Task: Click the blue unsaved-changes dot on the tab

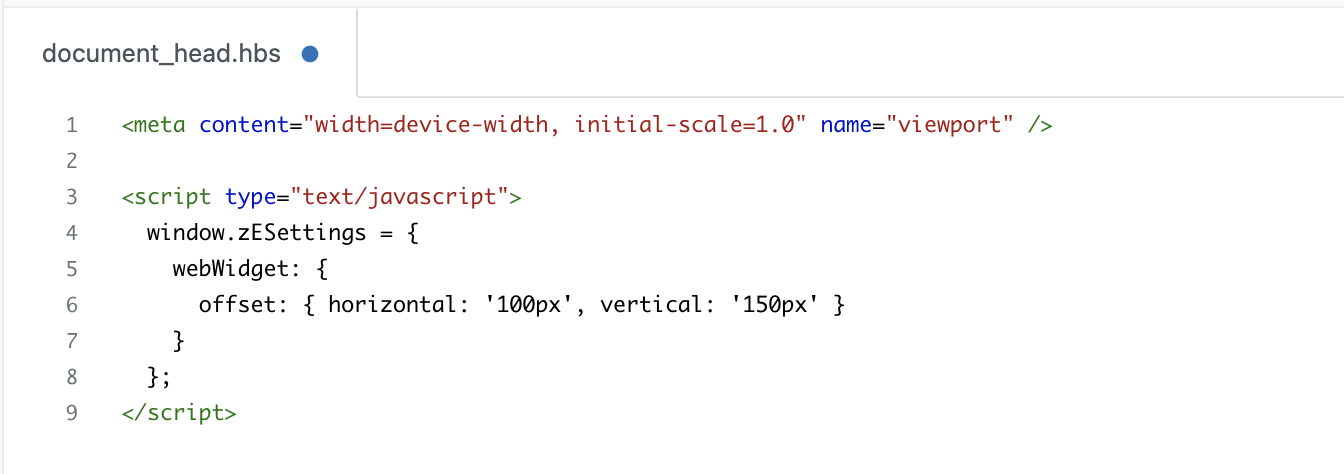Action: click(310, 54)
